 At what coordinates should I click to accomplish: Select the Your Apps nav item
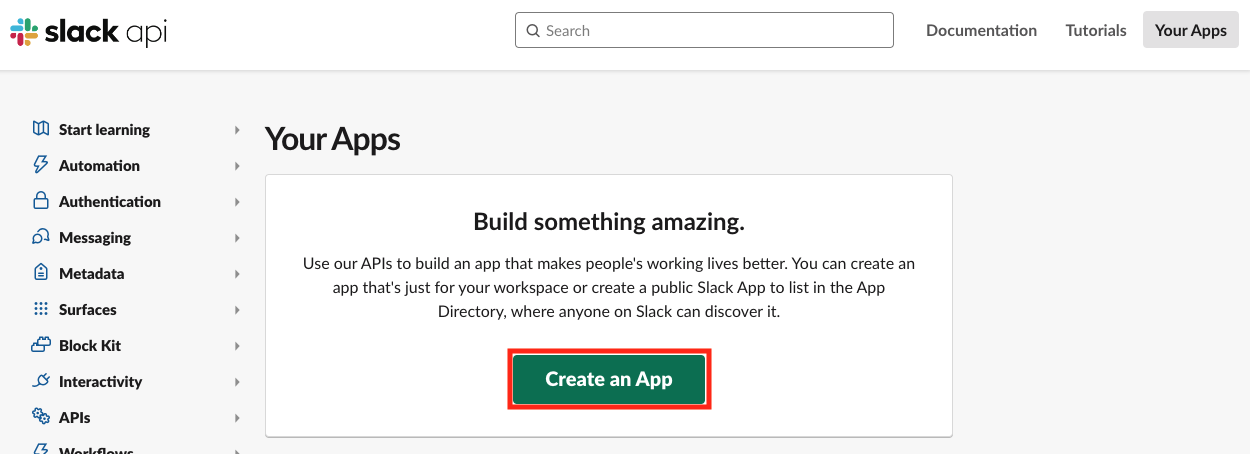tap(1190, 30)
